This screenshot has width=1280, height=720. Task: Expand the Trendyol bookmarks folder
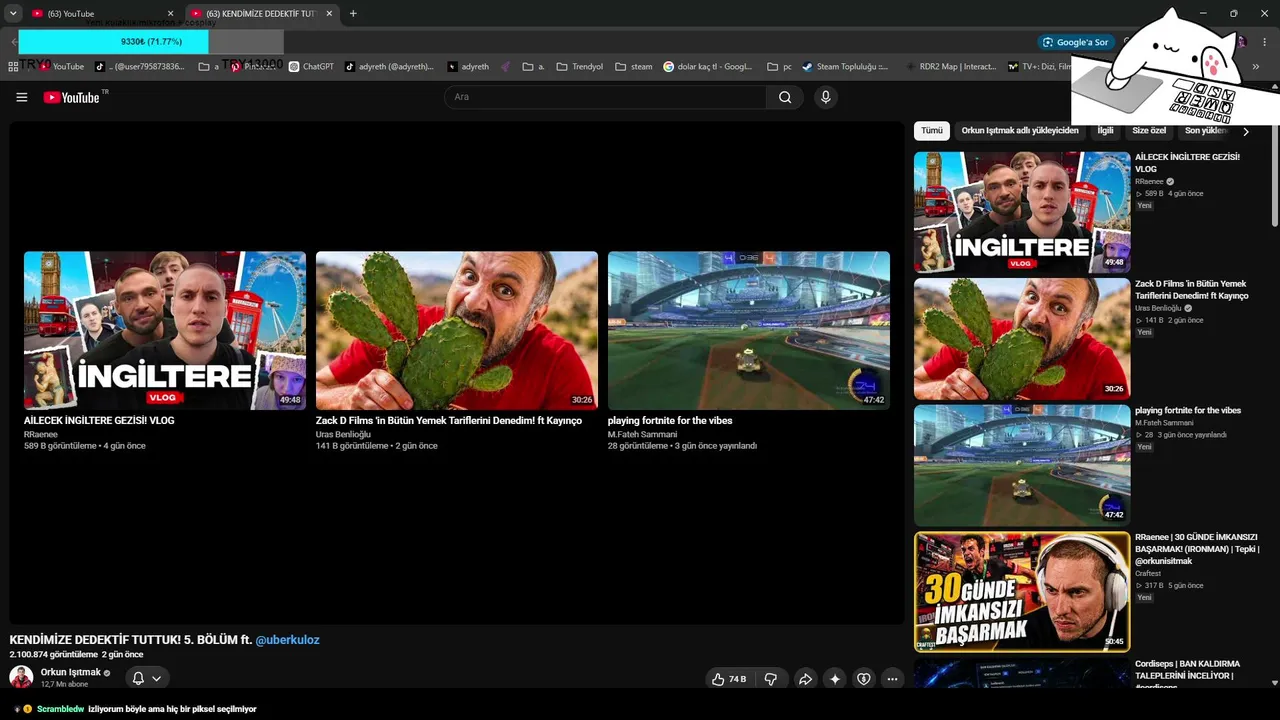click(580, 67)
